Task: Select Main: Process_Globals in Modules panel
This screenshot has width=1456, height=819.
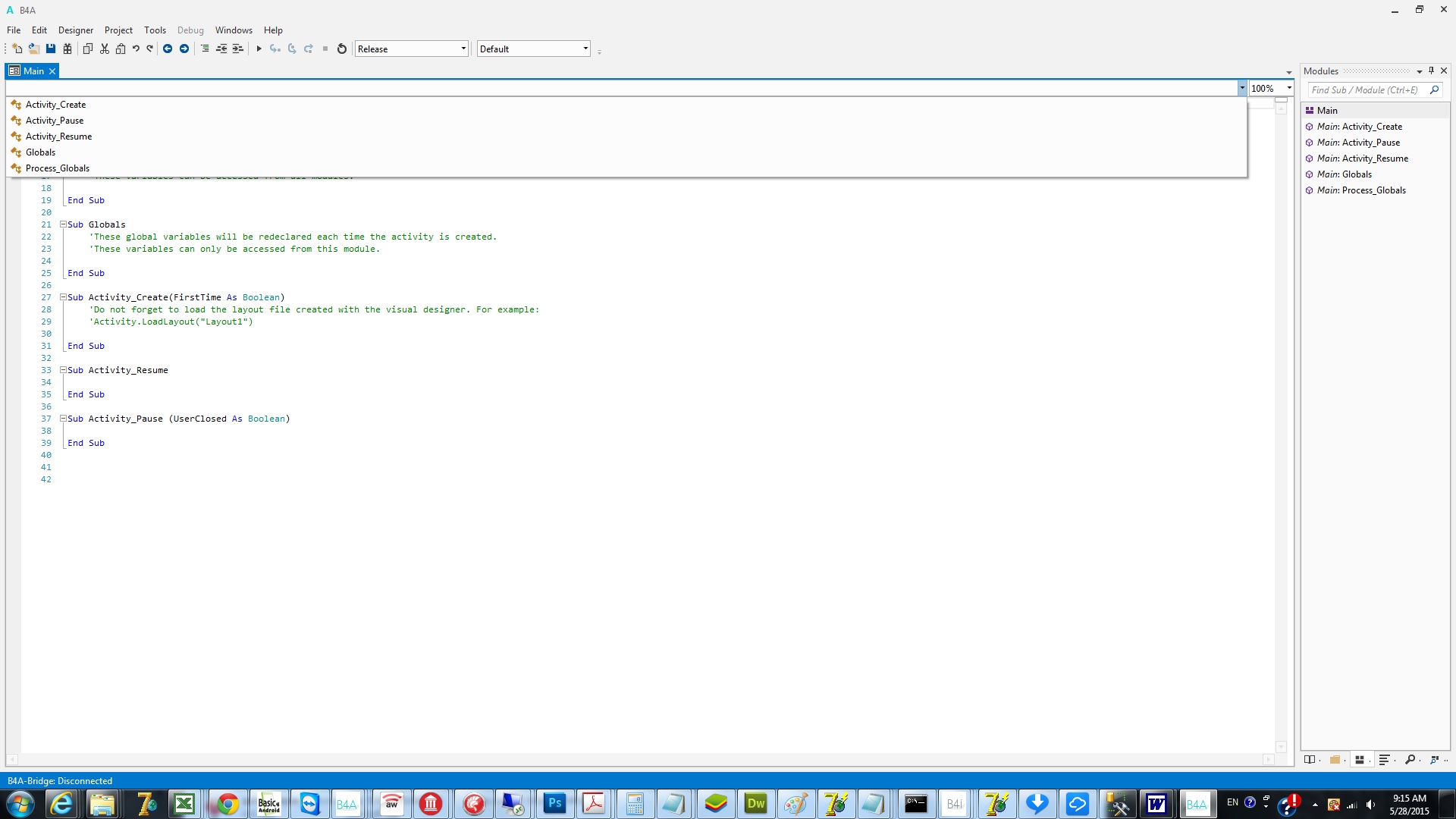Action: click(x=1376, y=190)
